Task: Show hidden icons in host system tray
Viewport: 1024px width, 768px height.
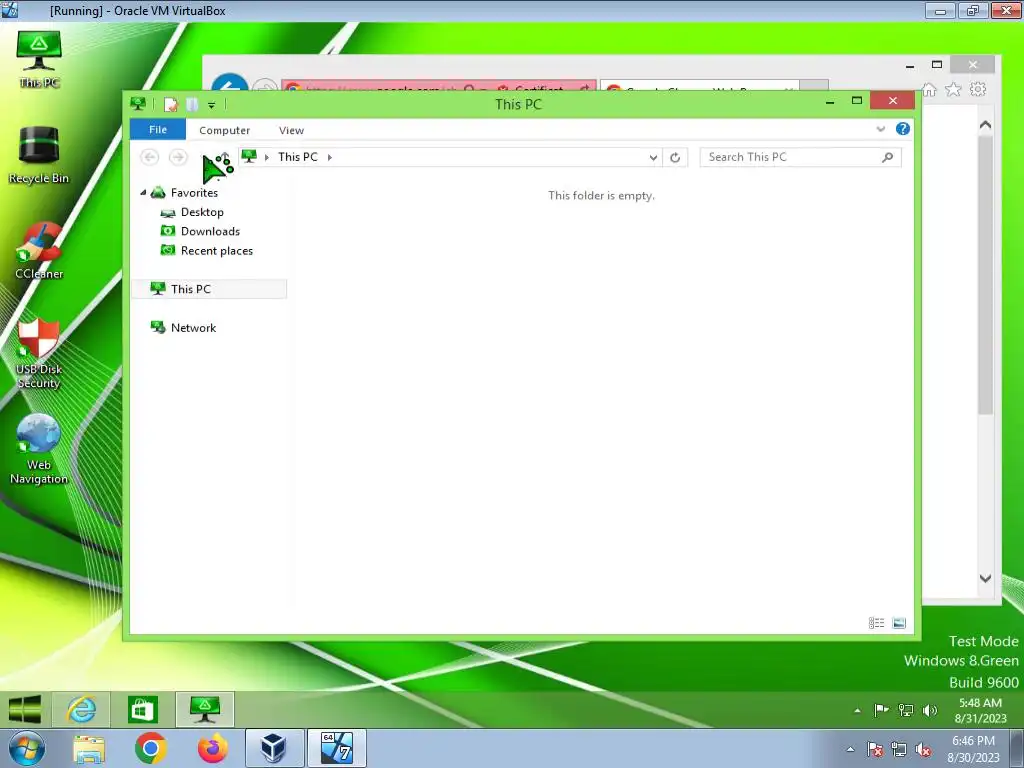Action: [x=850, y=750]
